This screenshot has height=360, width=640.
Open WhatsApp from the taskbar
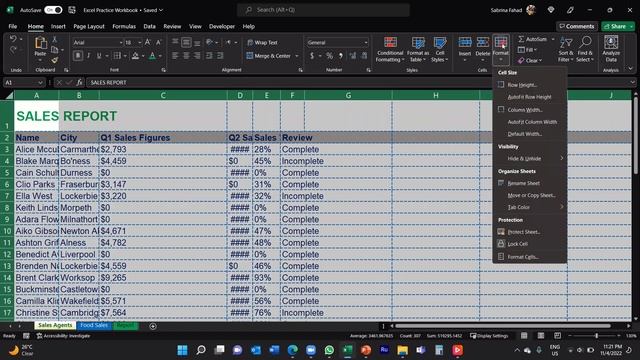point(329,350)
